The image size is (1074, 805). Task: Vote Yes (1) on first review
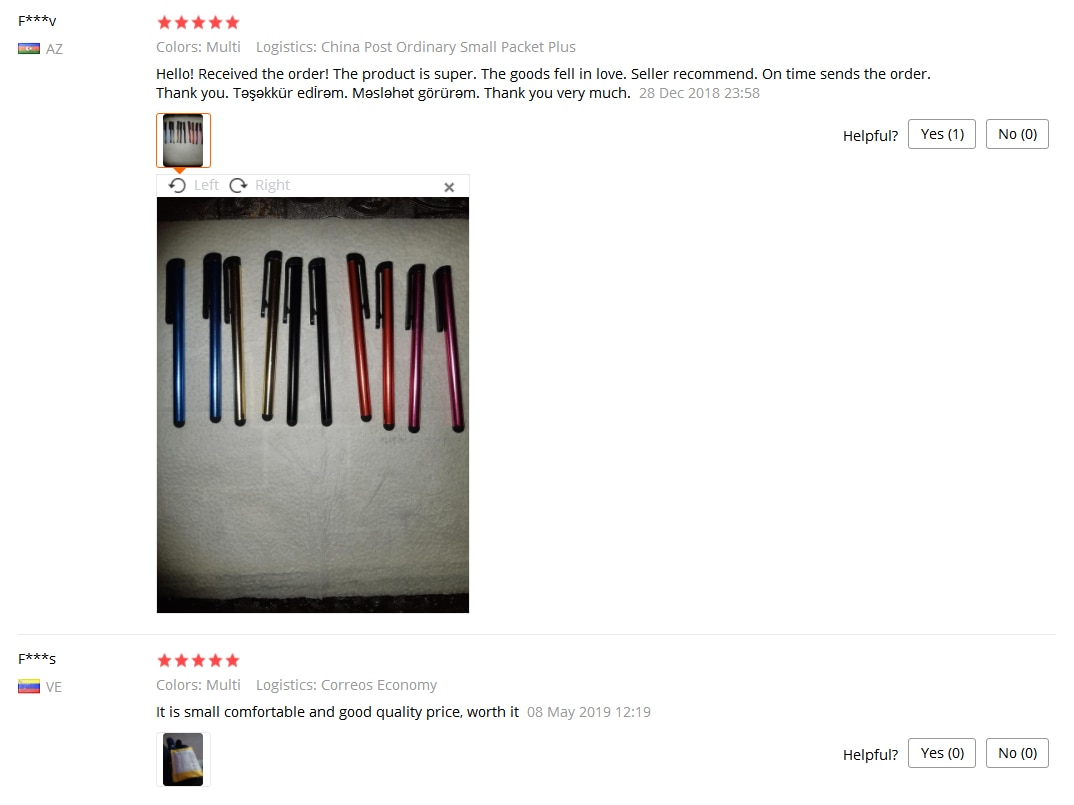tap(942, 134)
